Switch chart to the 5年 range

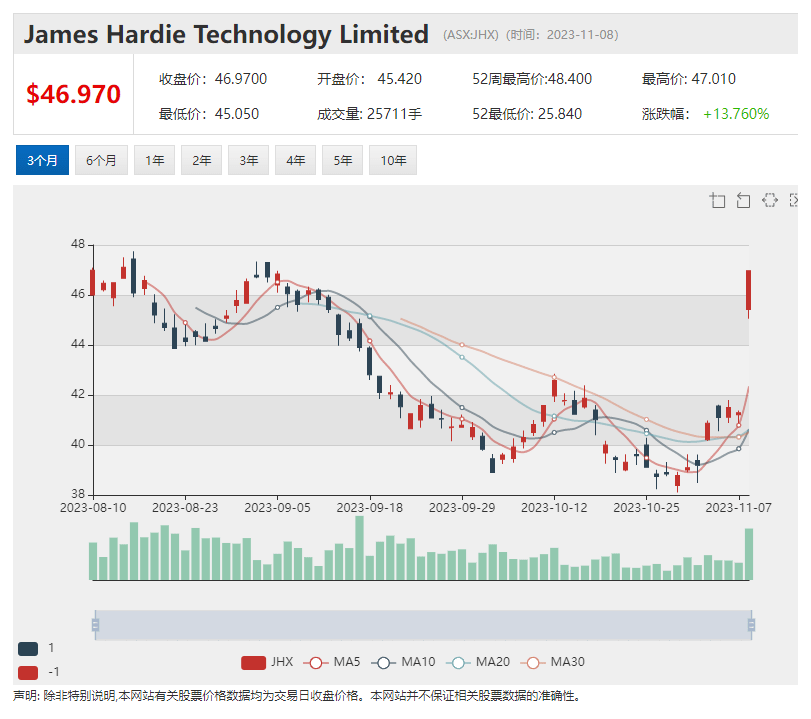tap(342, 160)
